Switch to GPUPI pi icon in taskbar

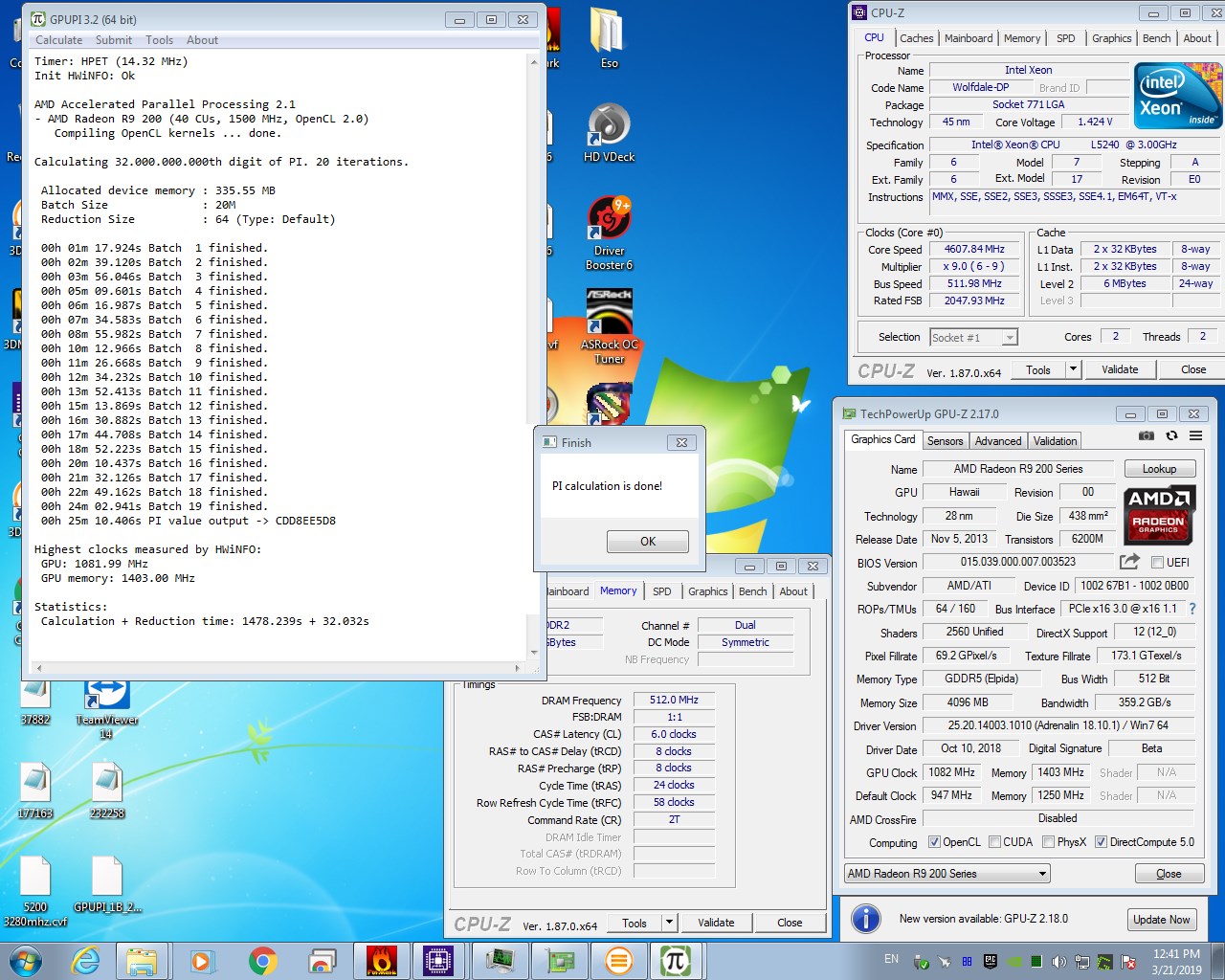[676, 961]
